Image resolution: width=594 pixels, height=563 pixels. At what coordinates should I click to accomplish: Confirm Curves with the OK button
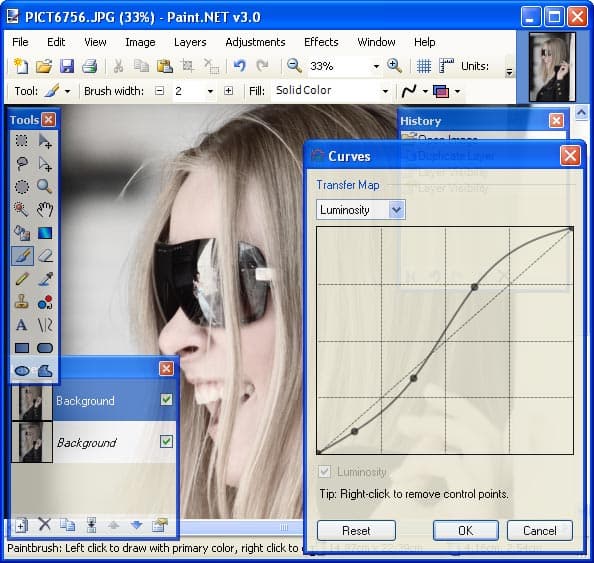466,530
